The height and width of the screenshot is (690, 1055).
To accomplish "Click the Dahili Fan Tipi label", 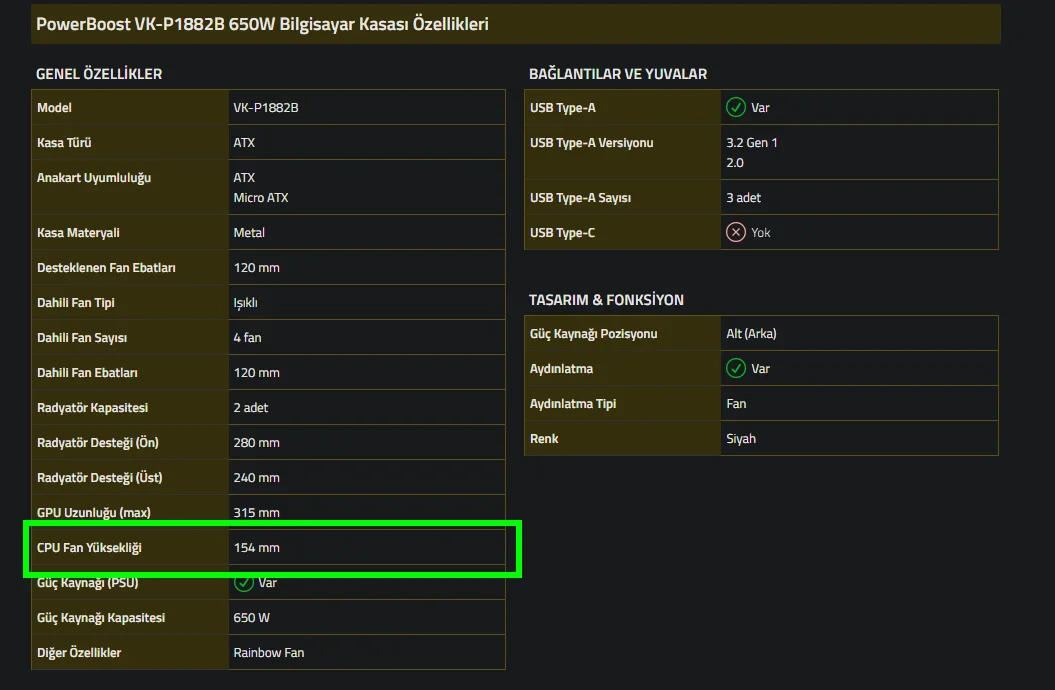I will pos(75,303).
